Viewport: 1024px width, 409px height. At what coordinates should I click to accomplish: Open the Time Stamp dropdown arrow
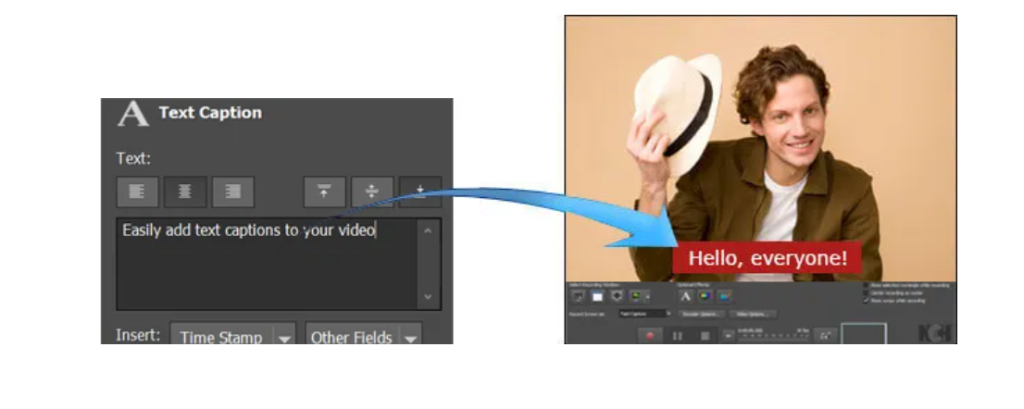[285, 338]
